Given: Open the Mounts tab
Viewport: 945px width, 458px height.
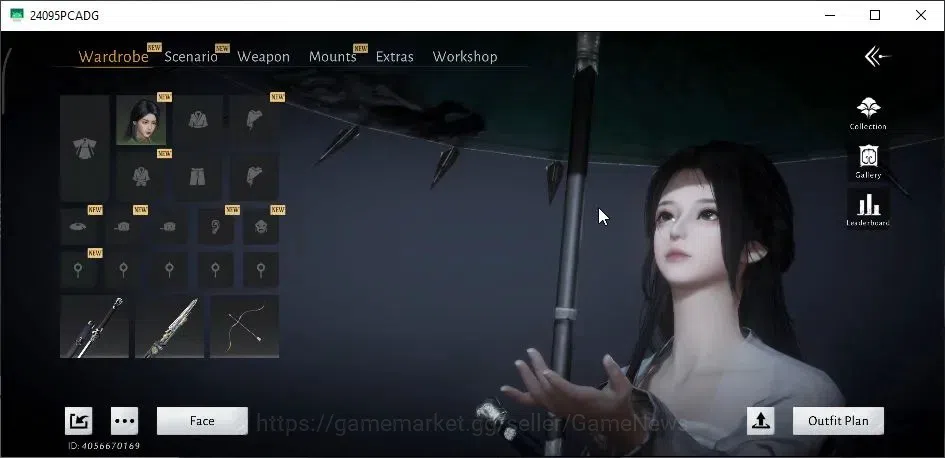Looking at the screenshot, I should (333, 57).
